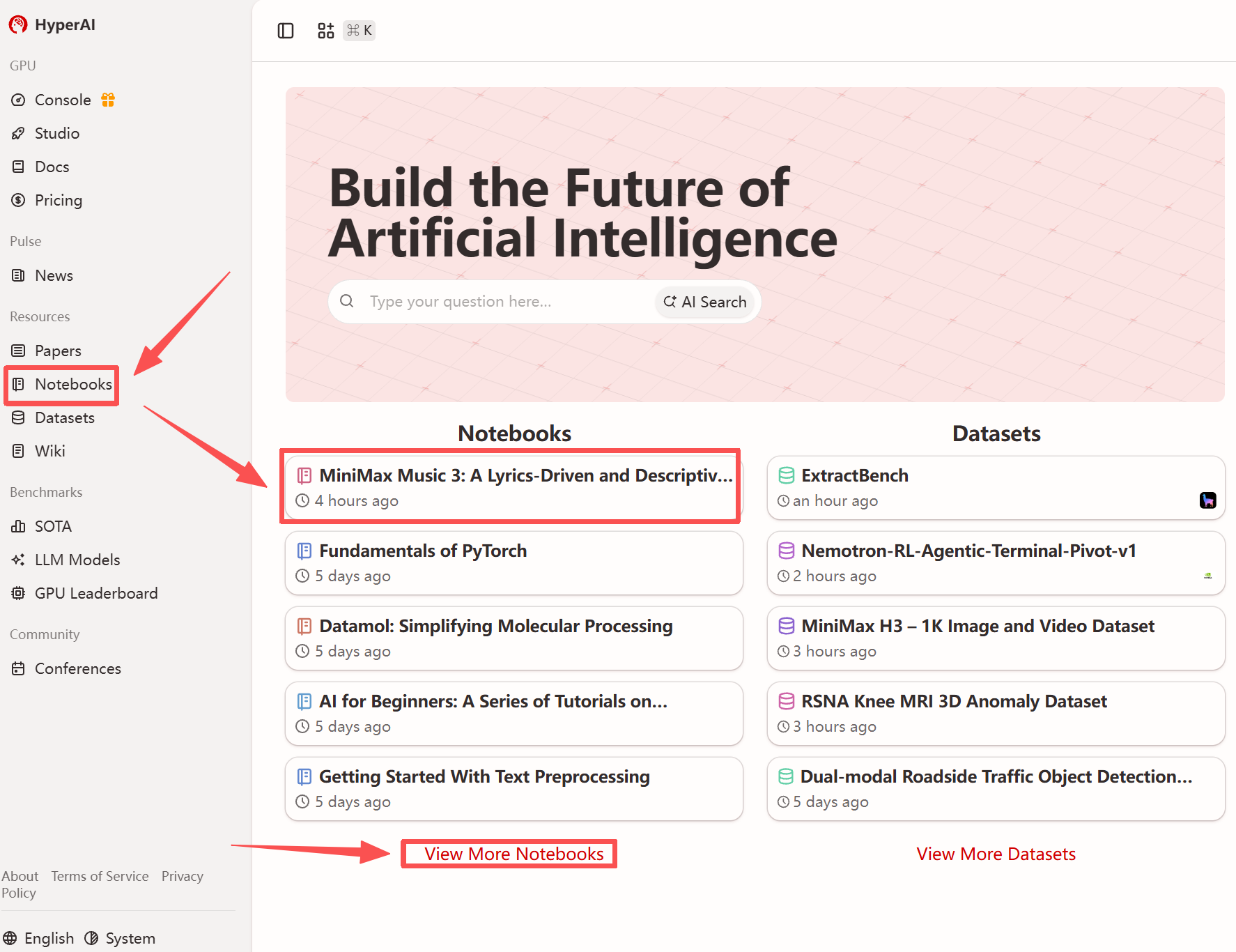Open the Fundamentals of PyTorch notebook card
The image size is (1236, 952).
pos(514,563)
